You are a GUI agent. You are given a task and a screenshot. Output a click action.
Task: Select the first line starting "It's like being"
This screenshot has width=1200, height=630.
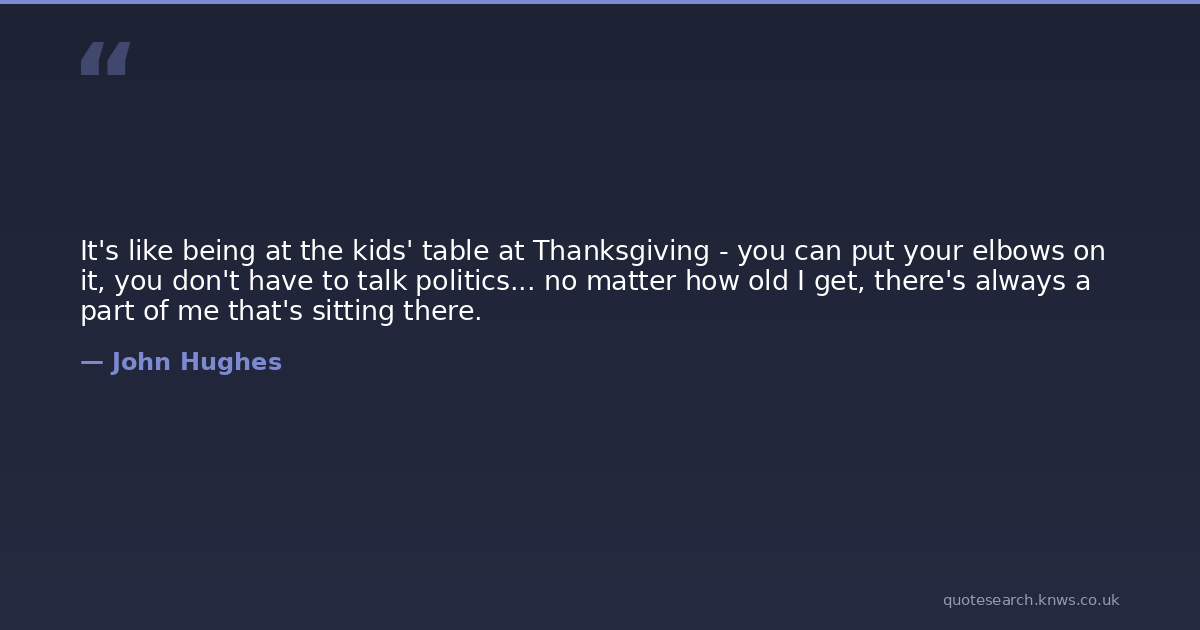(592, 251)
